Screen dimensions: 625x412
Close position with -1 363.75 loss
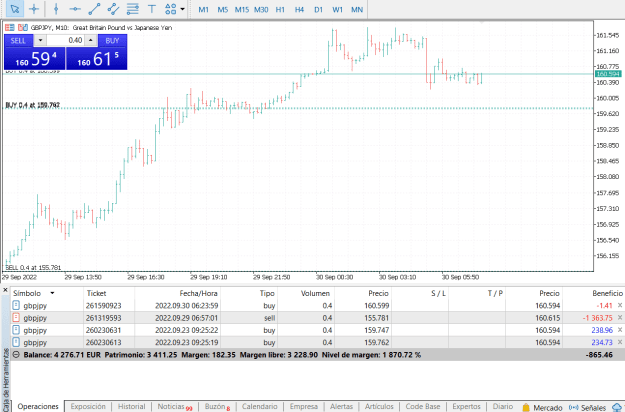(x=620, y=318)
